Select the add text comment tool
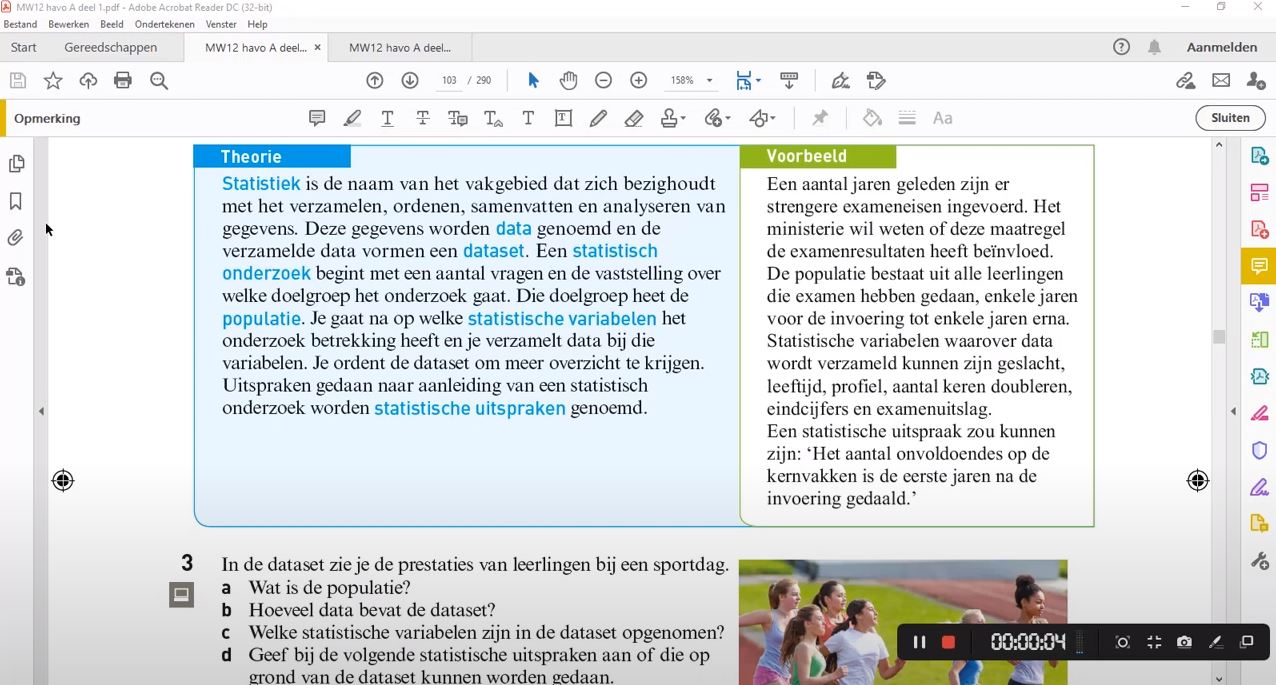Screen dimensions: 1276x685 528,118
